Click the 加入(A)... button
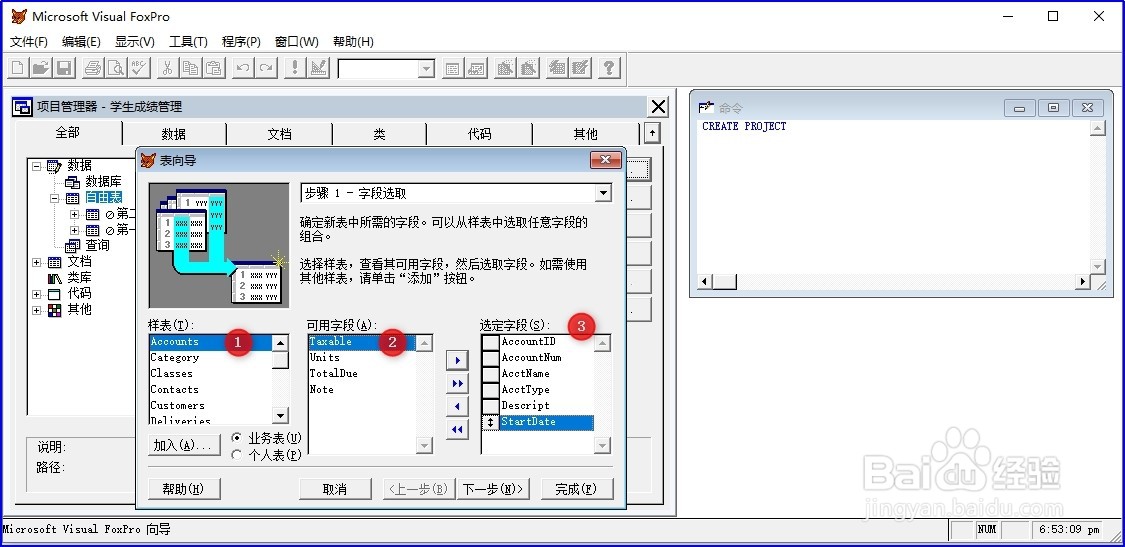The image size is (1125, 547). (x=184, y=445)
